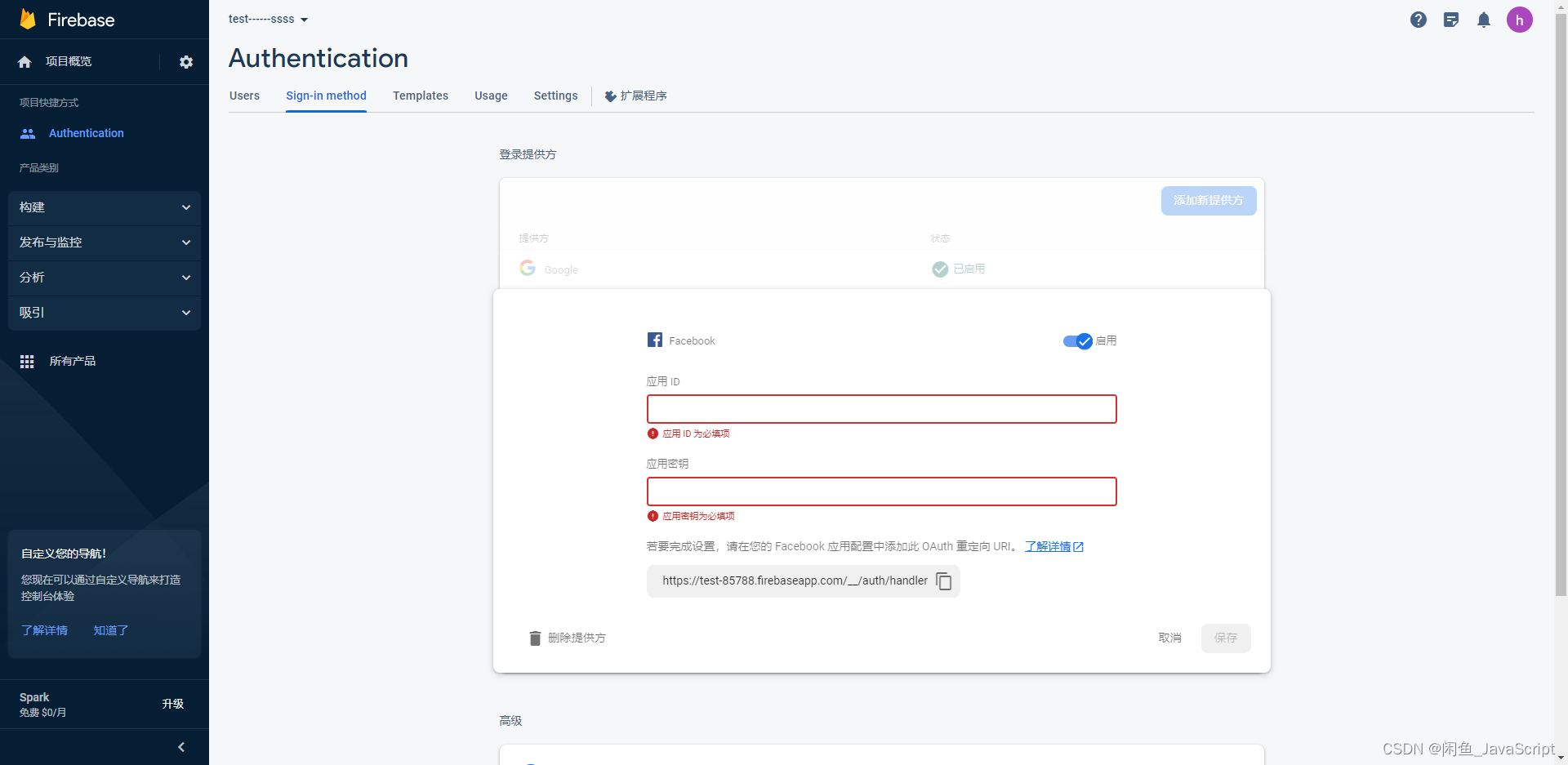The image size is (1568, 765).
Task: Click the 已启用 status text
Action: pos(969,269)
